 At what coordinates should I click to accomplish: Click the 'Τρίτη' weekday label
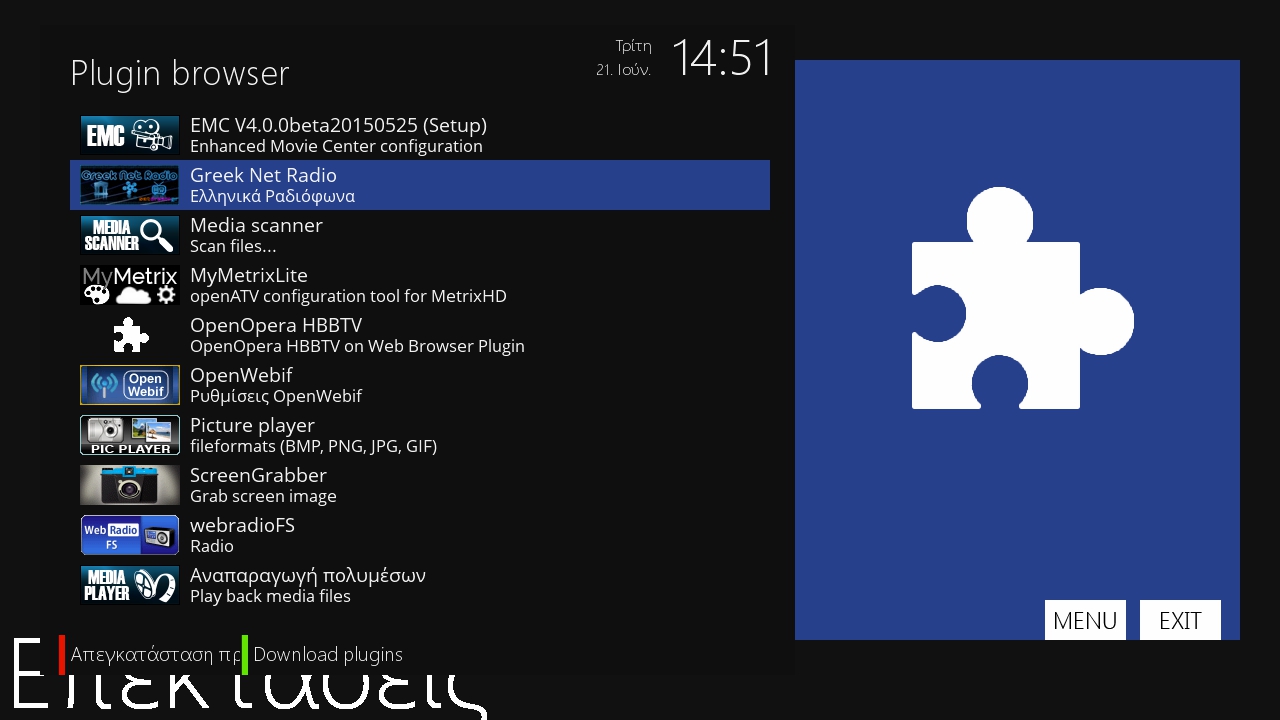(x=633, y=46)
